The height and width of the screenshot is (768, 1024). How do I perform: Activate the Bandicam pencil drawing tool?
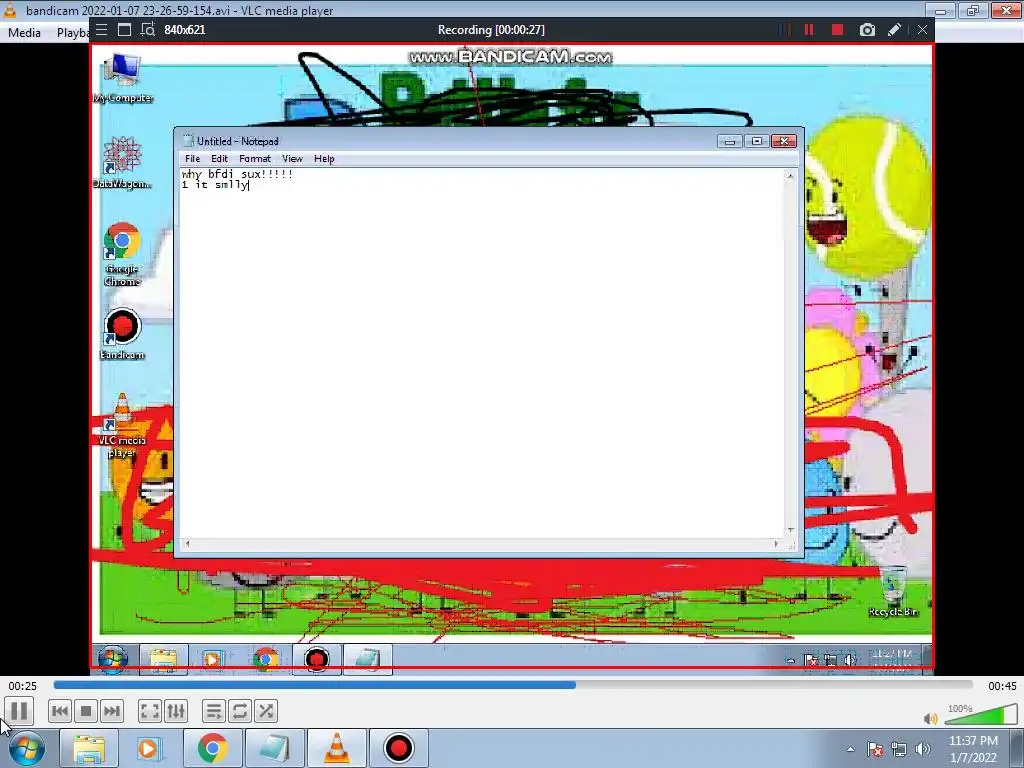coord(895,30)
